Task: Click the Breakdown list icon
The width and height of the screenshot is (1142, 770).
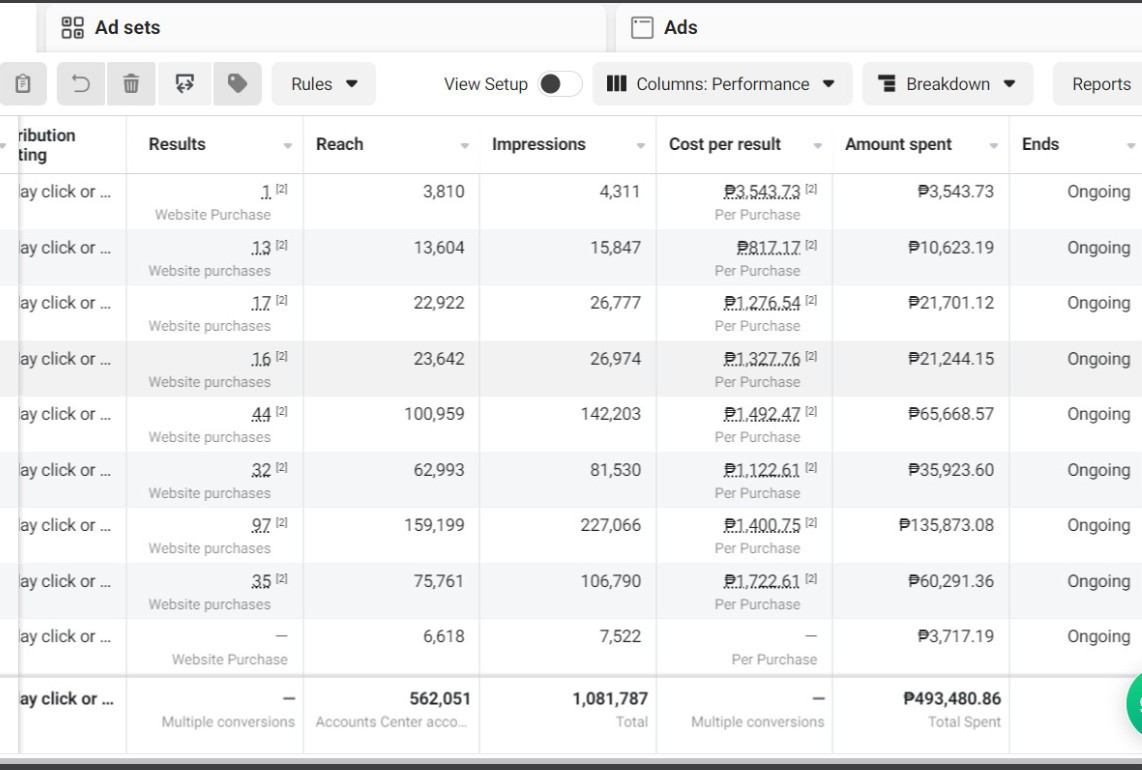Action: click(x=886, y=84)
